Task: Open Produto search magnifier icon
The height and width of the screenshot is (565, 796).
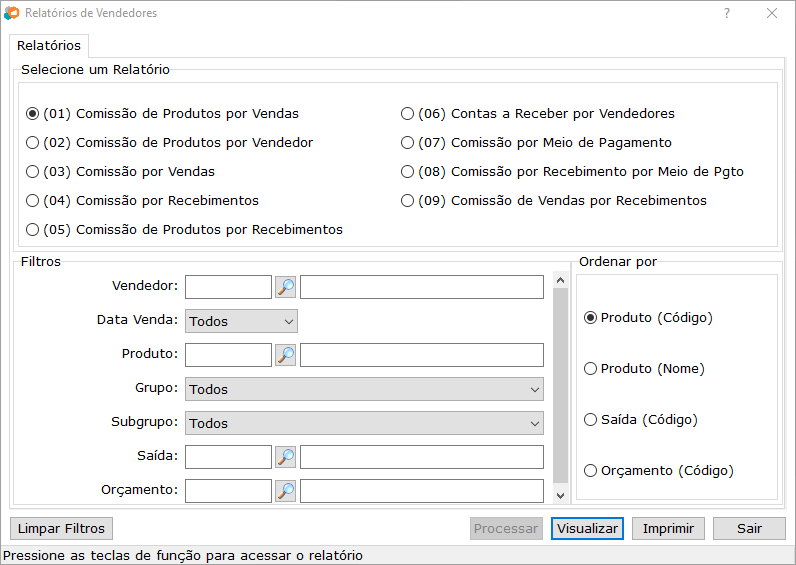Action: pyautogui.click(x=285, y=355)
